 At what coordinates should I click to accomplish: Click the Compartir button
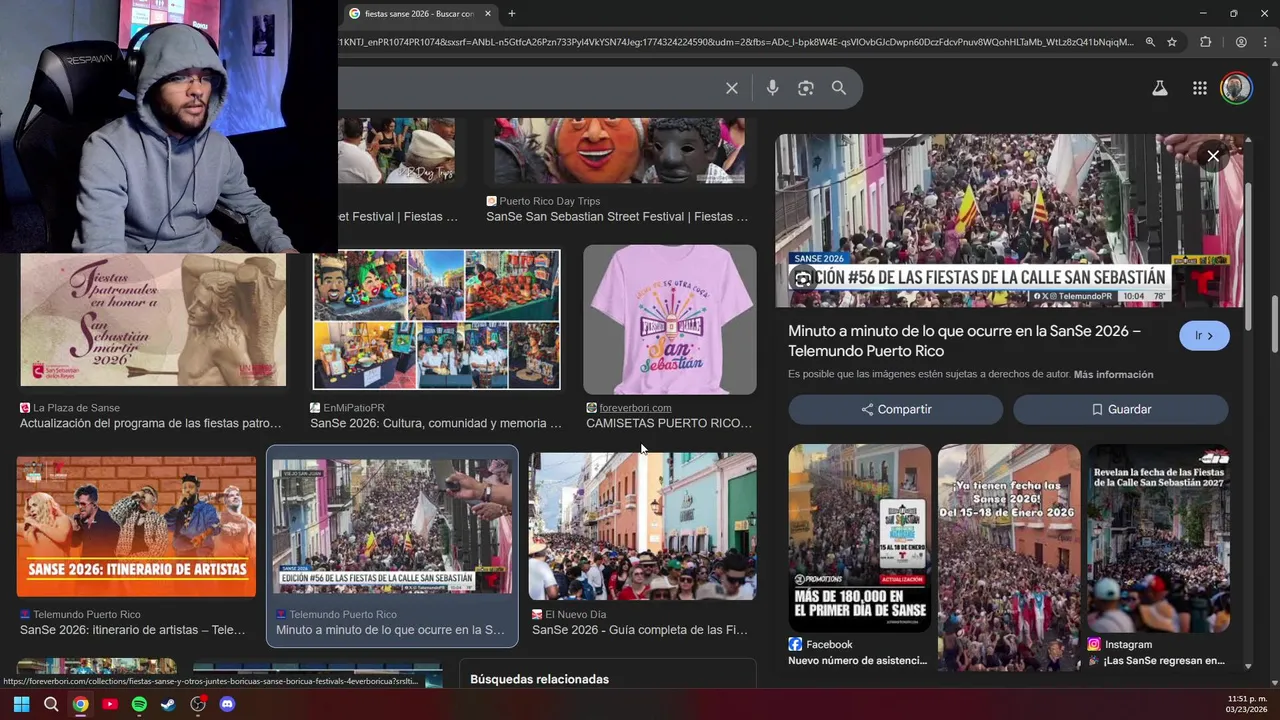(x=895, y=409)
